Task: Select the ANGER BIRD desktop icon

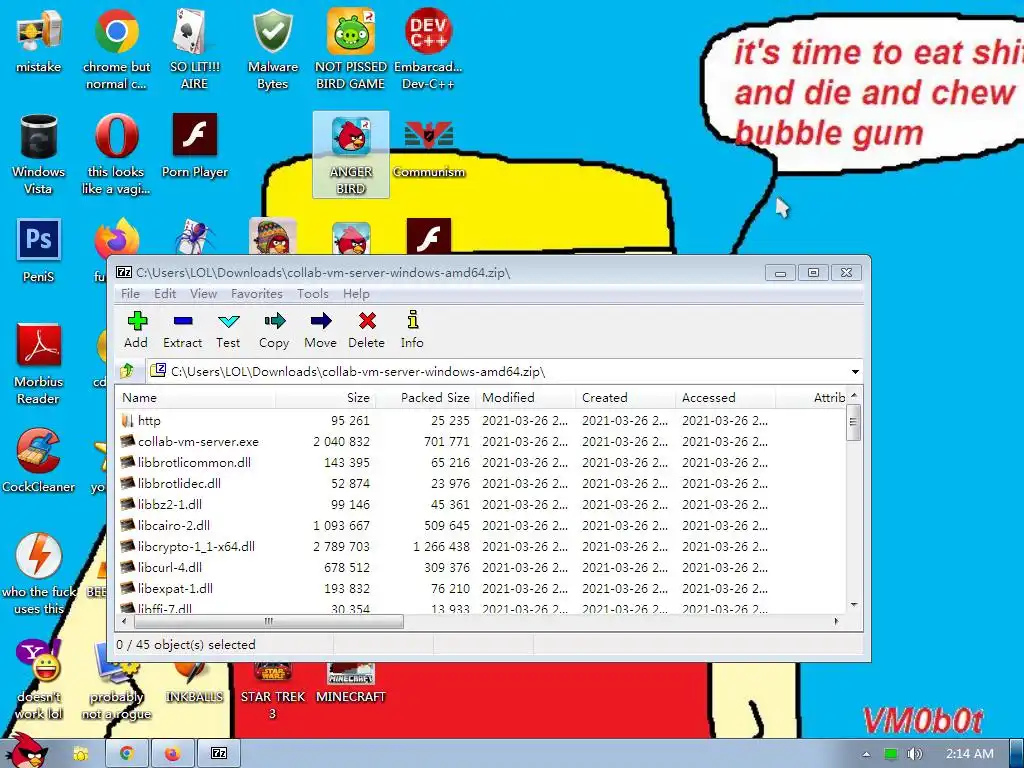Action: tap(351, 155)
